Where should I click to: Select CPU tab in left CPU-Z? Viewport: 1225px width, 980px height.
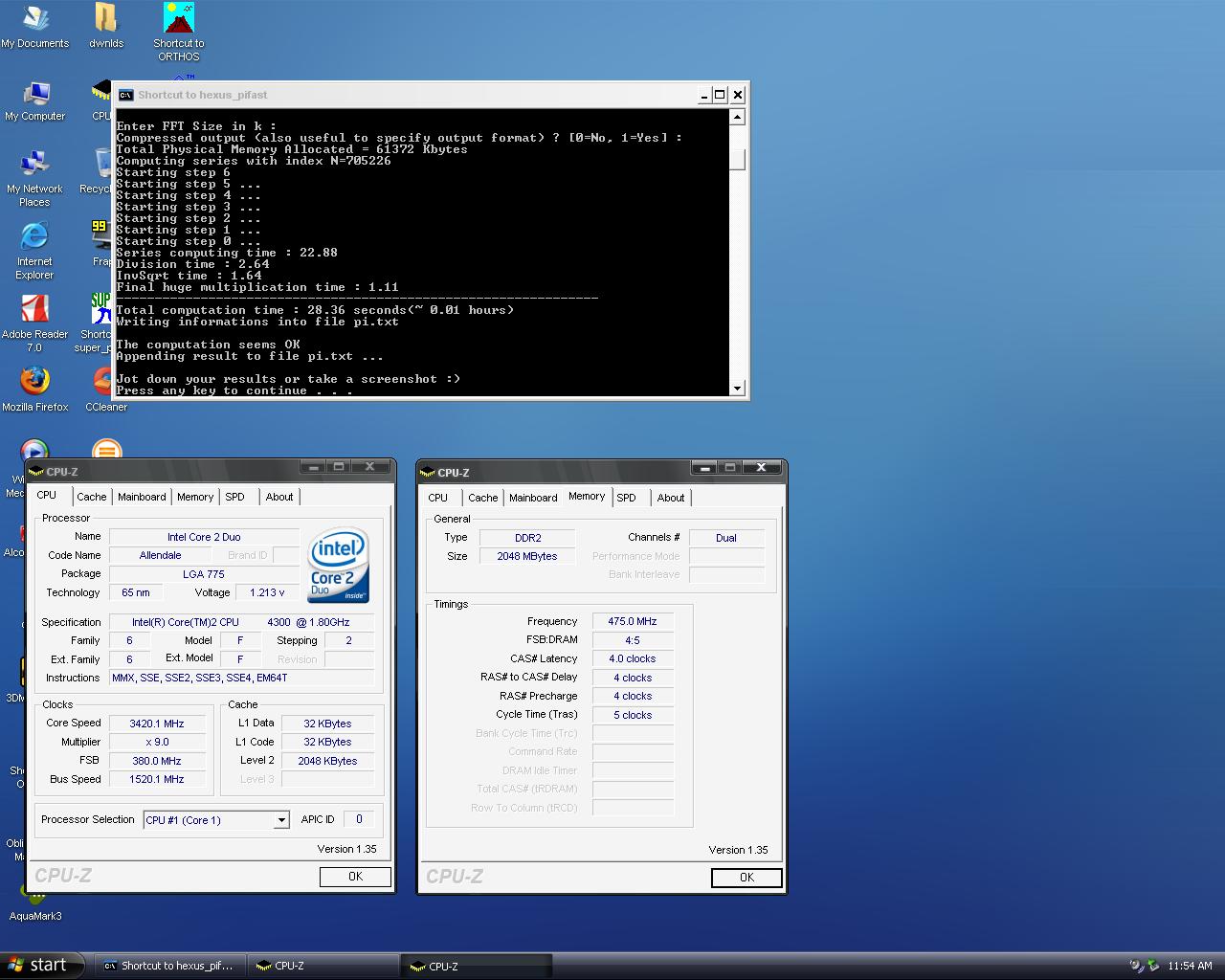tap(47, 495)
